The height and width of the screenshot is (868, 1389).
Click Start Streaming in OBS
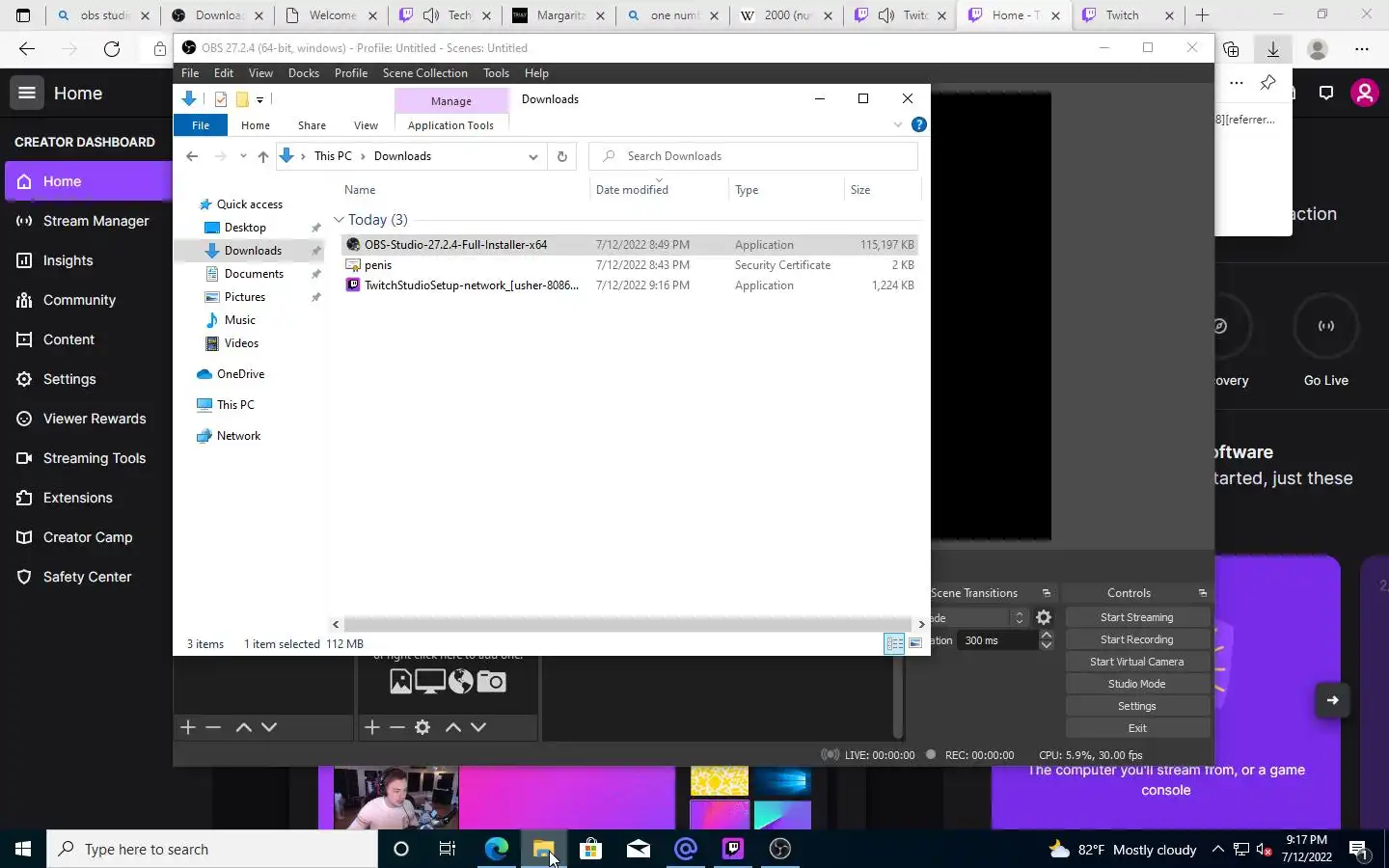(x=1137, y=617)
